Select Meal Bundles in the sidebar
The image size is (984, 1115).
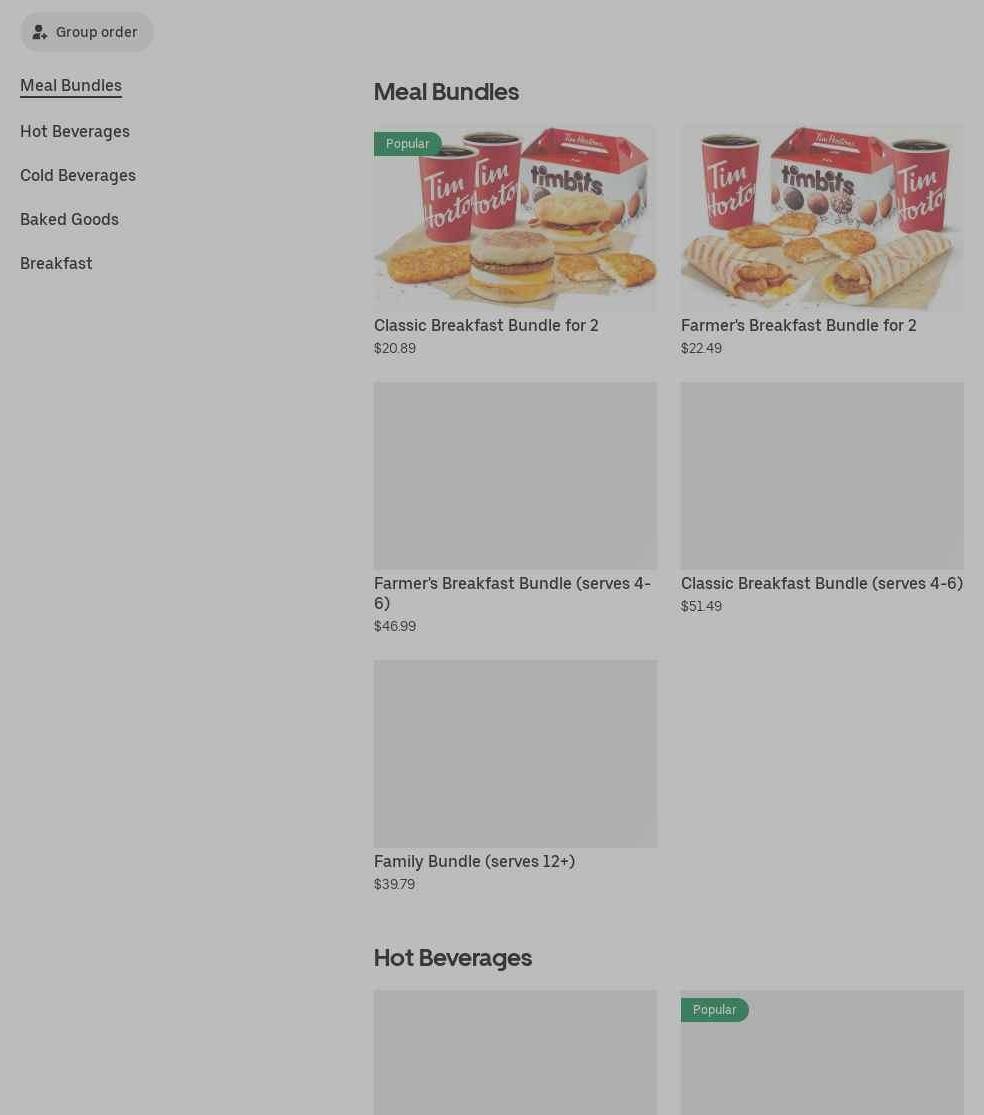point(71,85)
